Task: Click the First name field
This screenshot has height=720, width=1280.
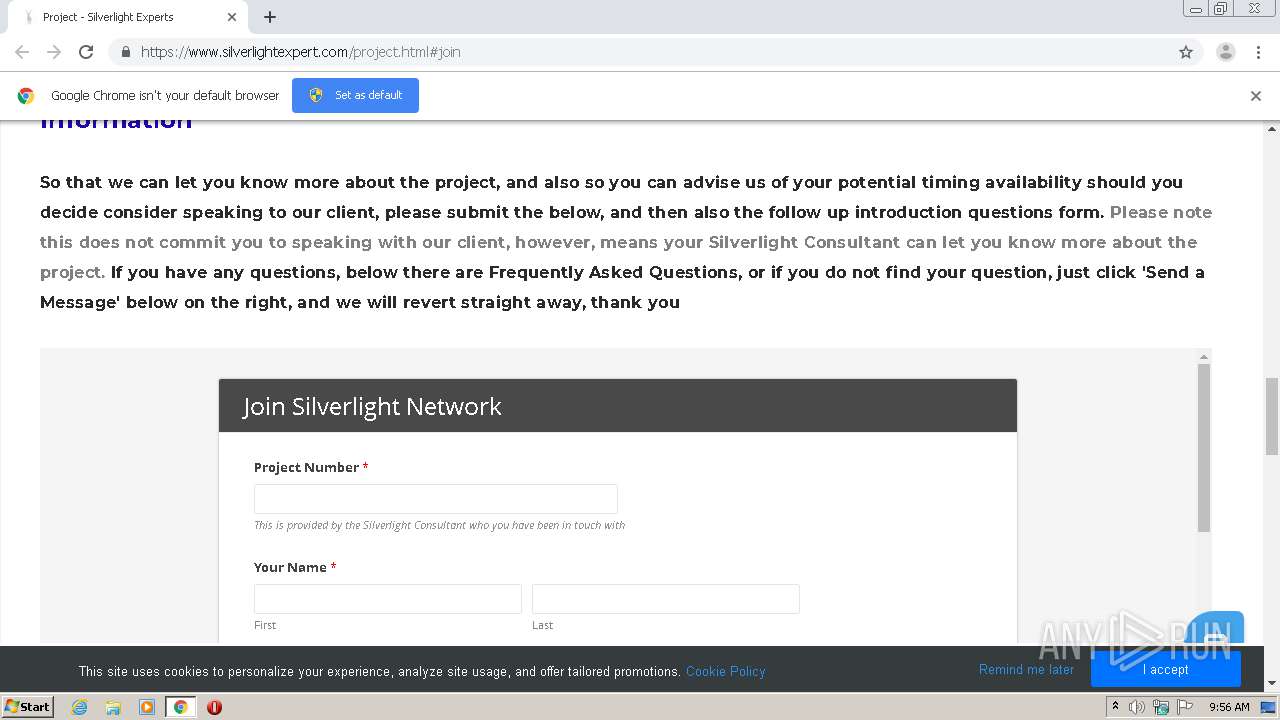Action: [388, 599]
